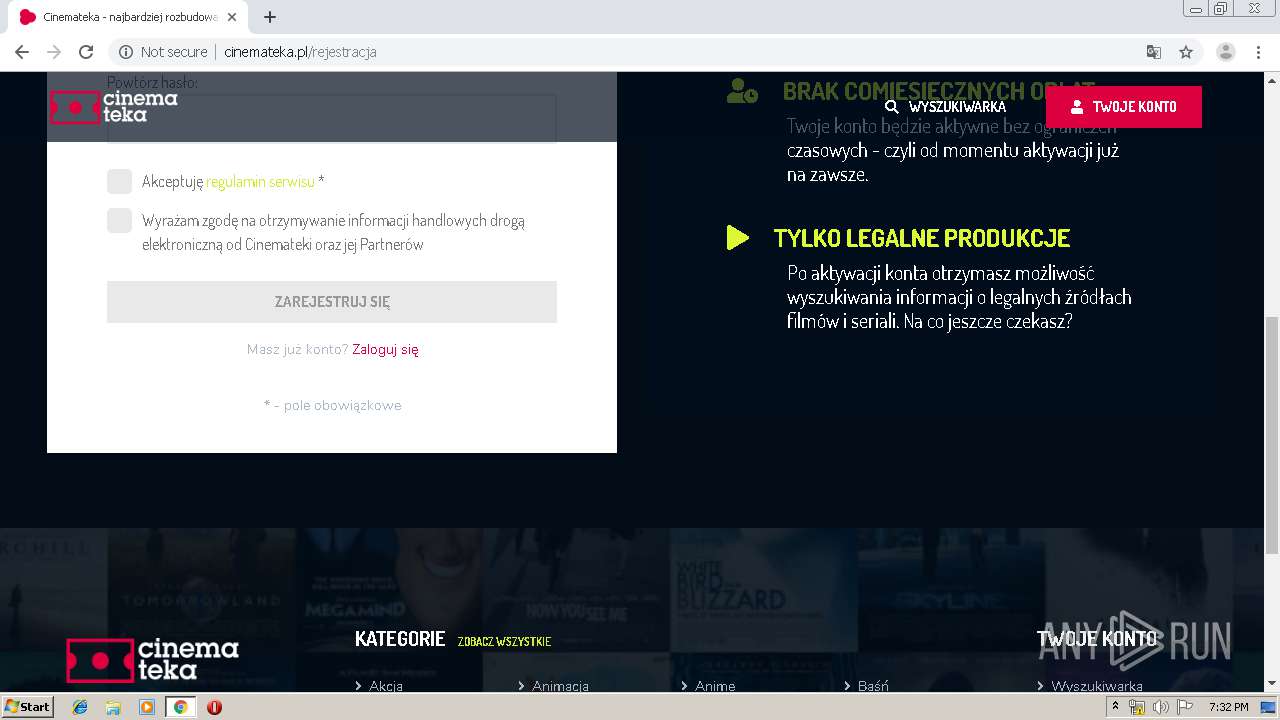Switch to Chrome taskbar icon
1280x720 pixels.
(x=180, y=707)
